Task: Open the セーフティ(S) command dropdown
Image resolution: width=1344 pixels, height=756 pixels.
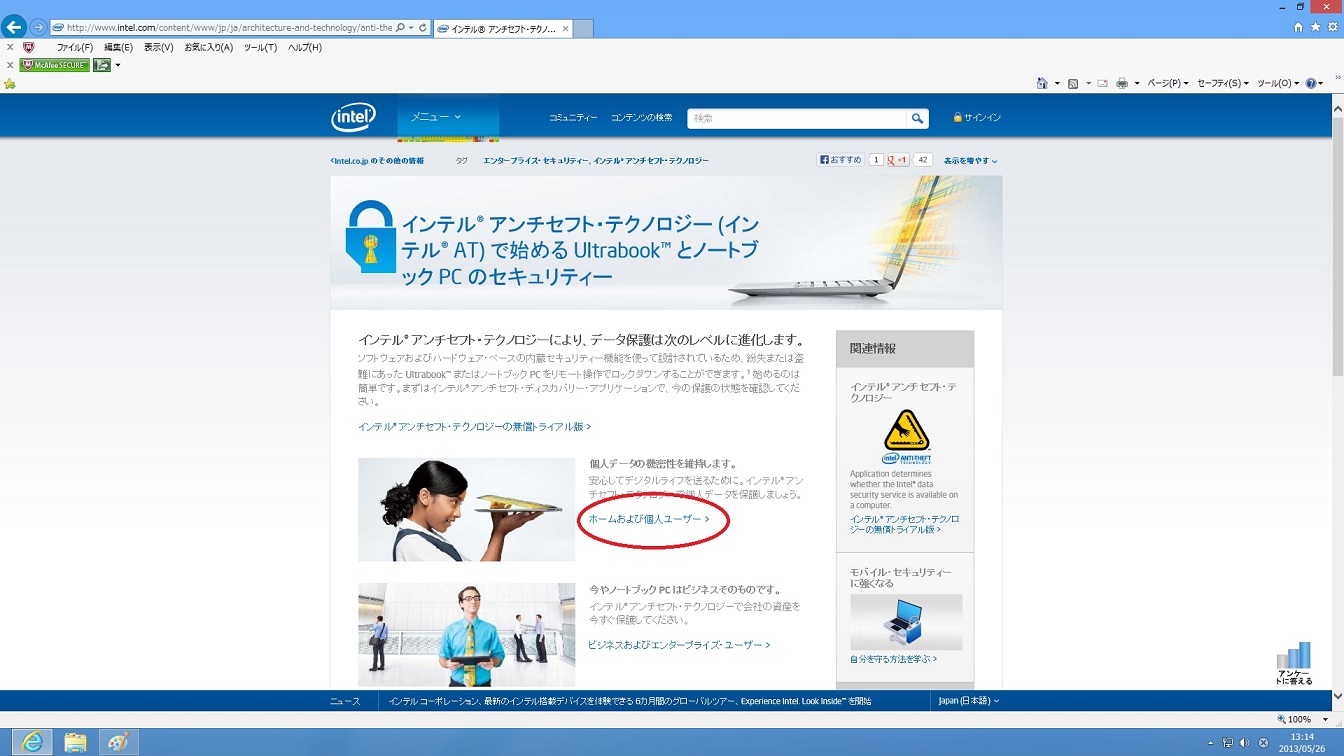Action: coord(1223,83)
